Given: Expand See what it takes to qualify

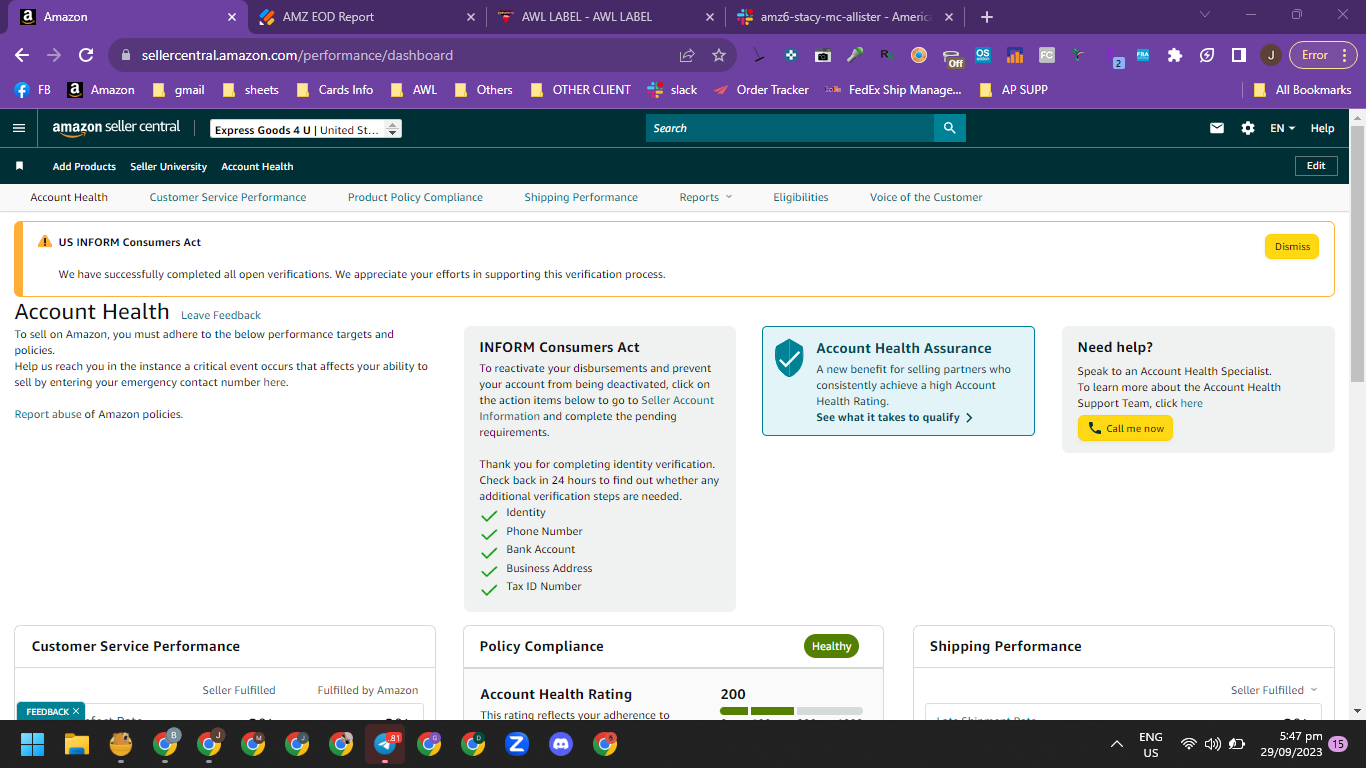Looking at the screenshot, I should coord(895,417).
